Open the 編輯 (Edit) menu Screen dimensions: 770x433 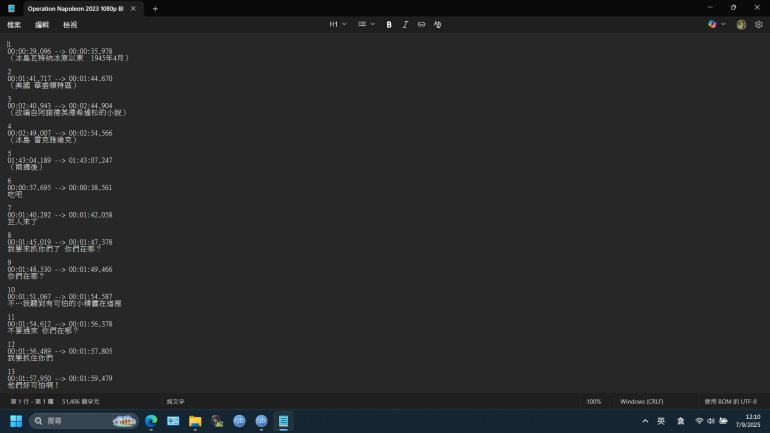[42, 25]
